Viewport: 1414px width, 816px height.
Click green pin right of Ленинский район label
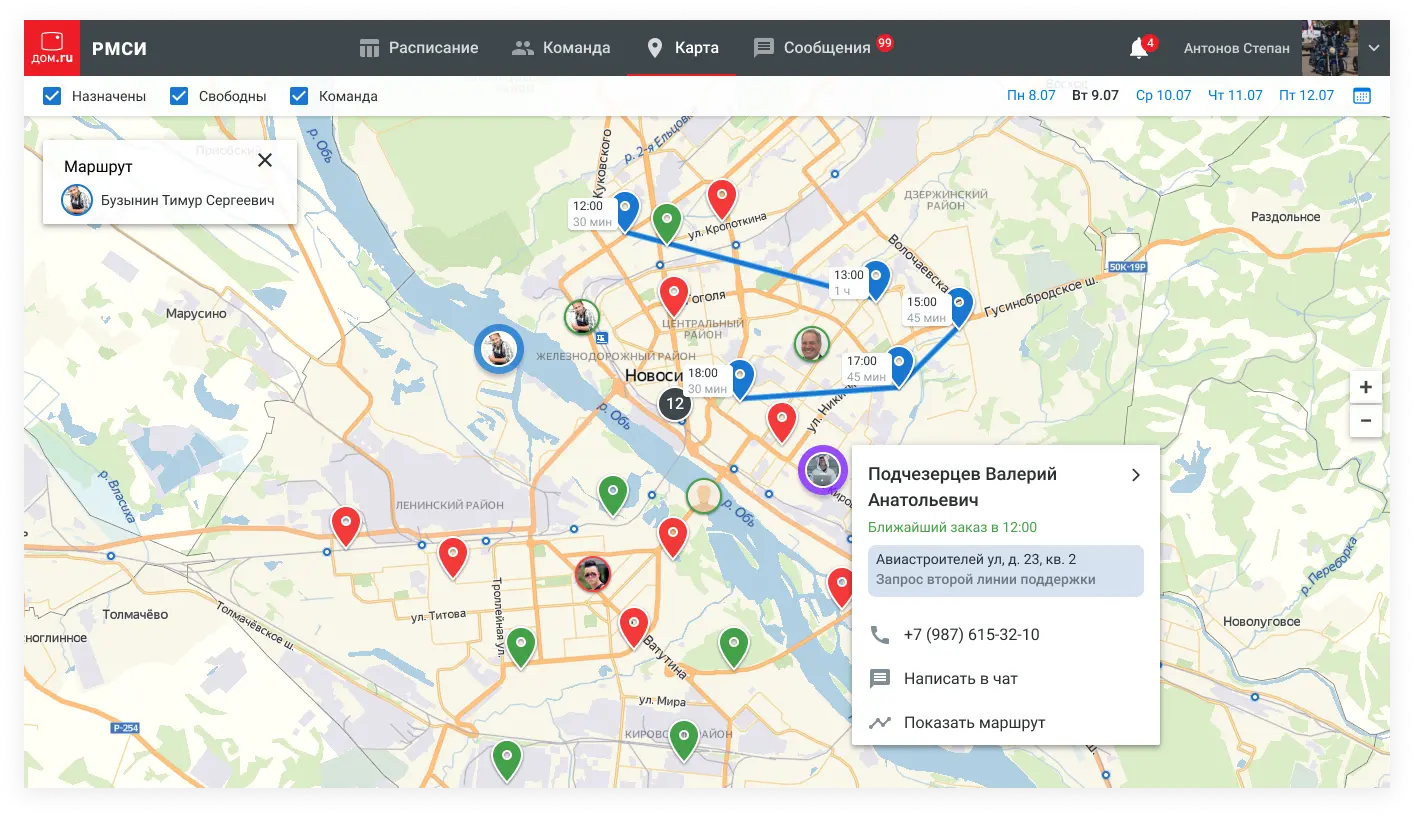coord(613,495)
